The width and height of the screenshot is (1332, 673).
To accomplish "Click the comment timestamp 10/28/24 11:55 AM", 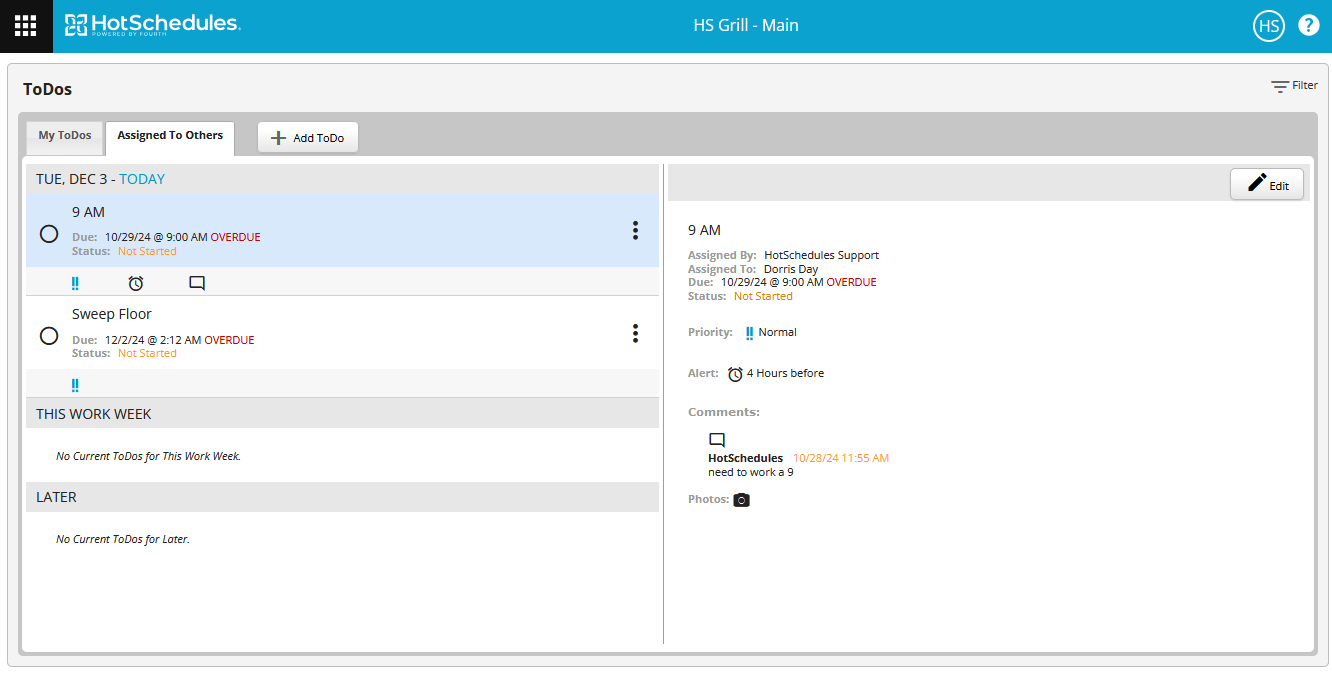I will pyautogui.click(x=841, y=458).
